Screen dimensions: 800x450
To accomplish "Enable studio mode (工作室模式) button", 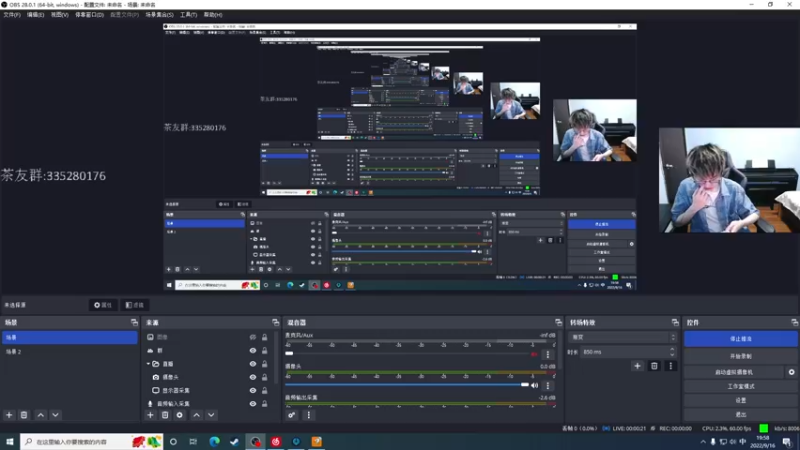I will tap(741, 386).
